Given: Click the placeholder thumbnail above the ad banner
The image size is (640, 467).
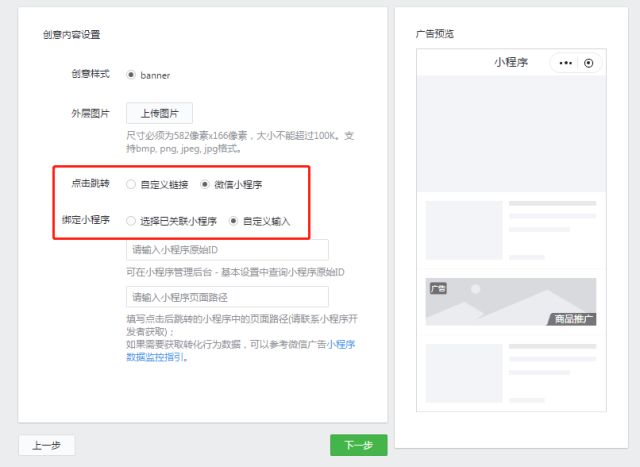Looking at the screenshot, I should tap(461, 230).
